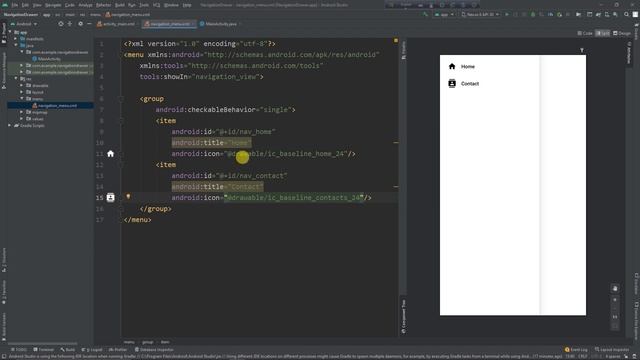Open the TODO tool window button
The image size is (640, 360).
tap(19, 350)
